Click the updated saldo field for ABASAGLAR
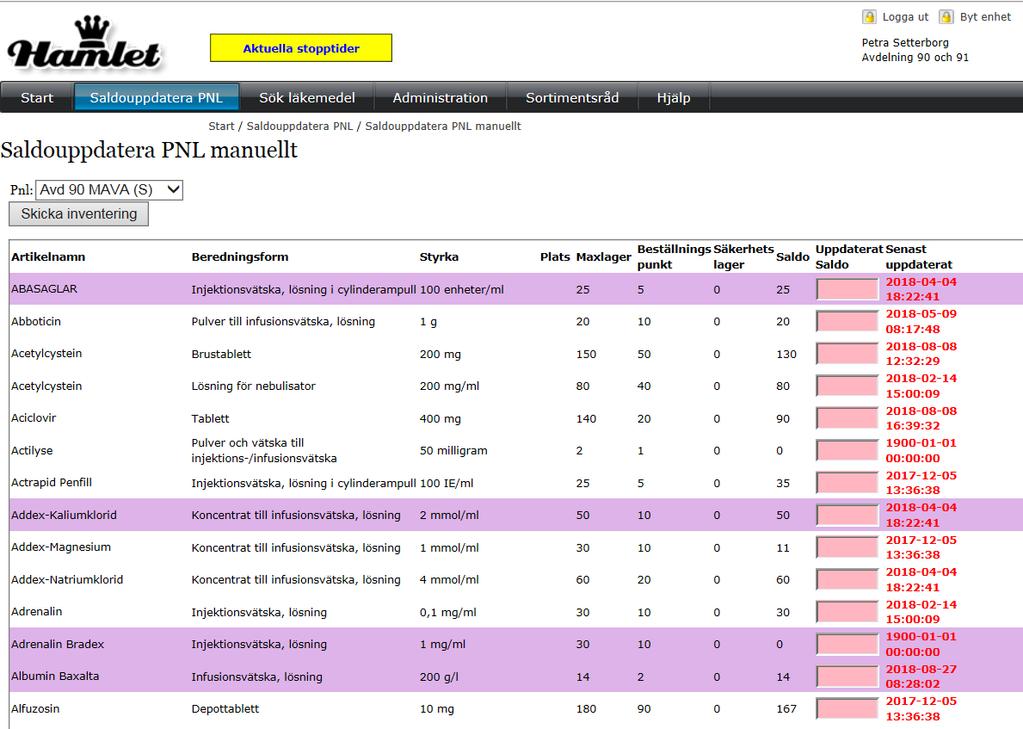This screenshot has height=729, width=1023. [x=847, y=289]
